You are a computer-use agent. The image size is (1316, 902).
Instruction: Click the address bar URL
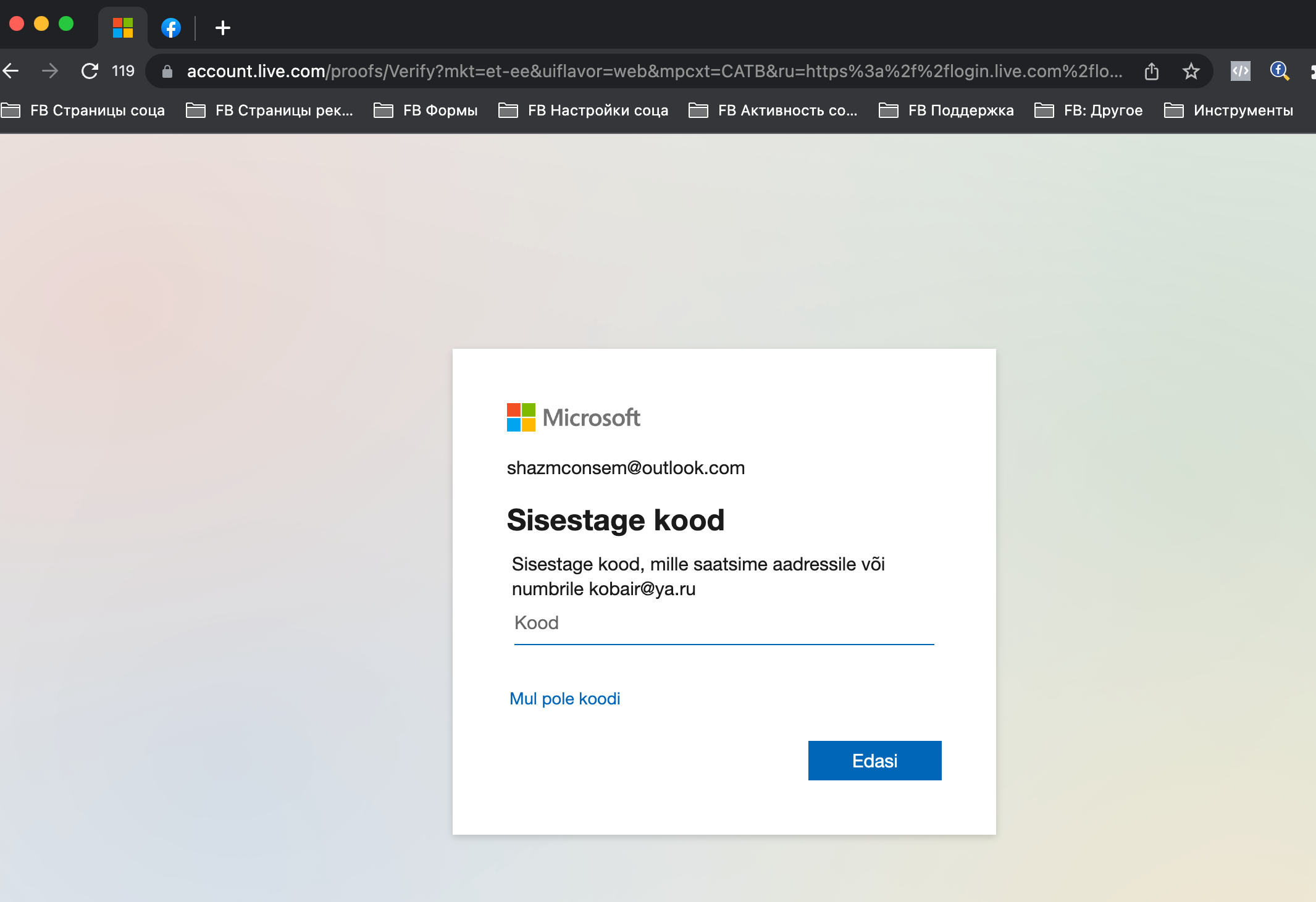point(655,71)
